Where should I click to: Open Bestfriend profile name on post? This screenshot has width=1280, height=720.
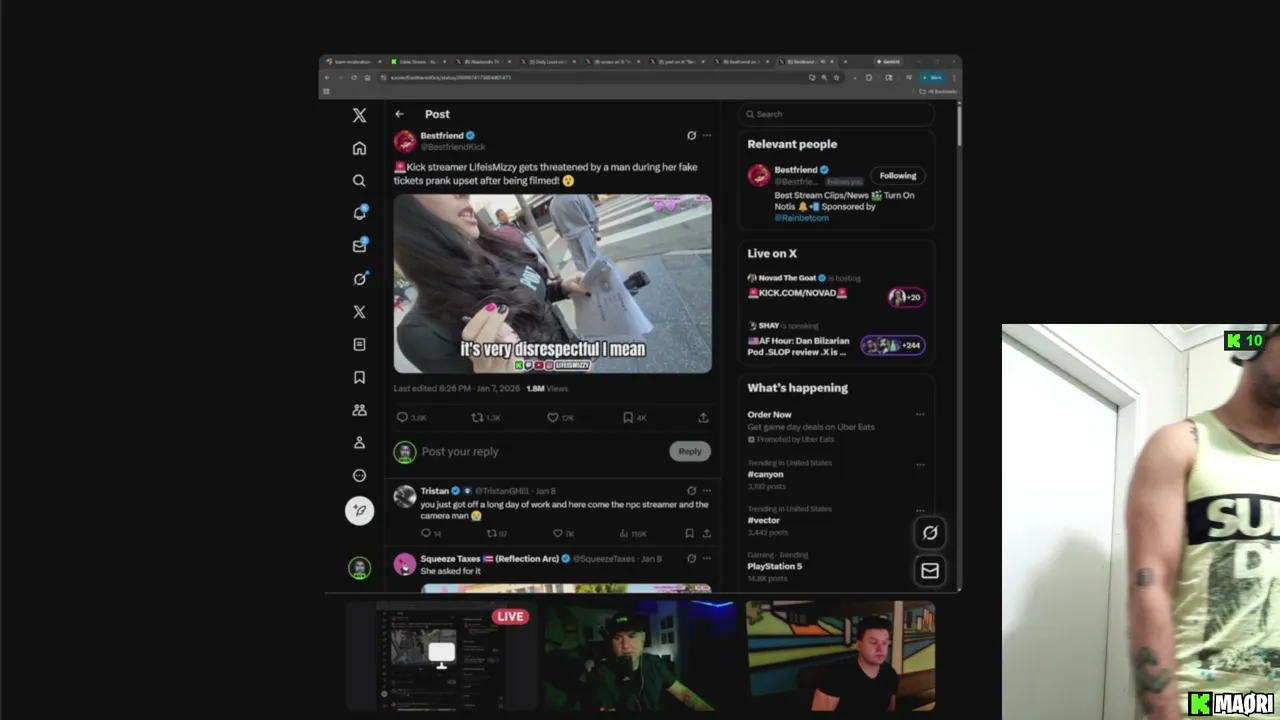pos(442,135)
